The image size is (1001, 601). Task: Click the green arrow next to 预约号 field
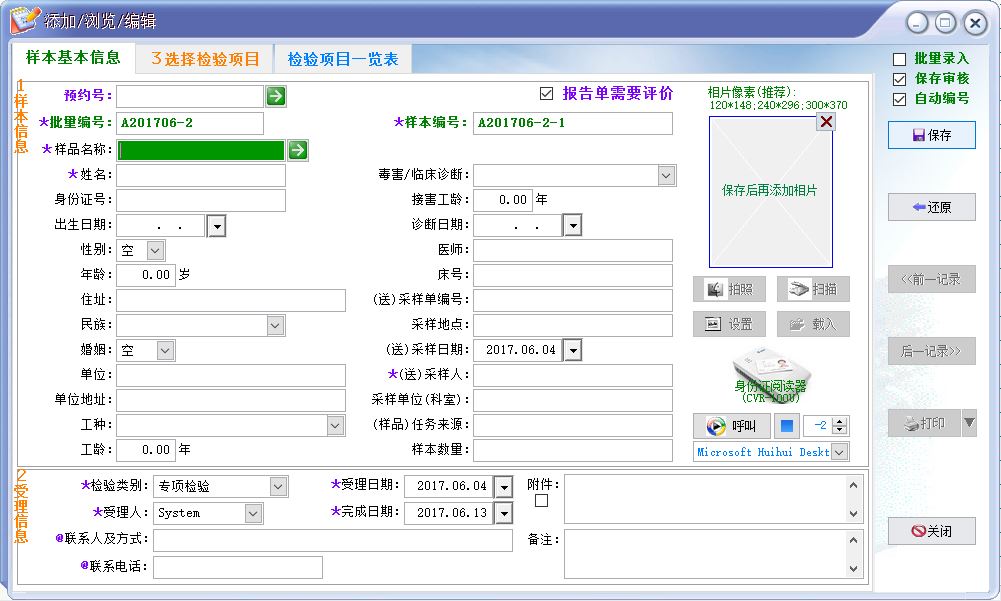pyautogui.click(x=275, y=96)
